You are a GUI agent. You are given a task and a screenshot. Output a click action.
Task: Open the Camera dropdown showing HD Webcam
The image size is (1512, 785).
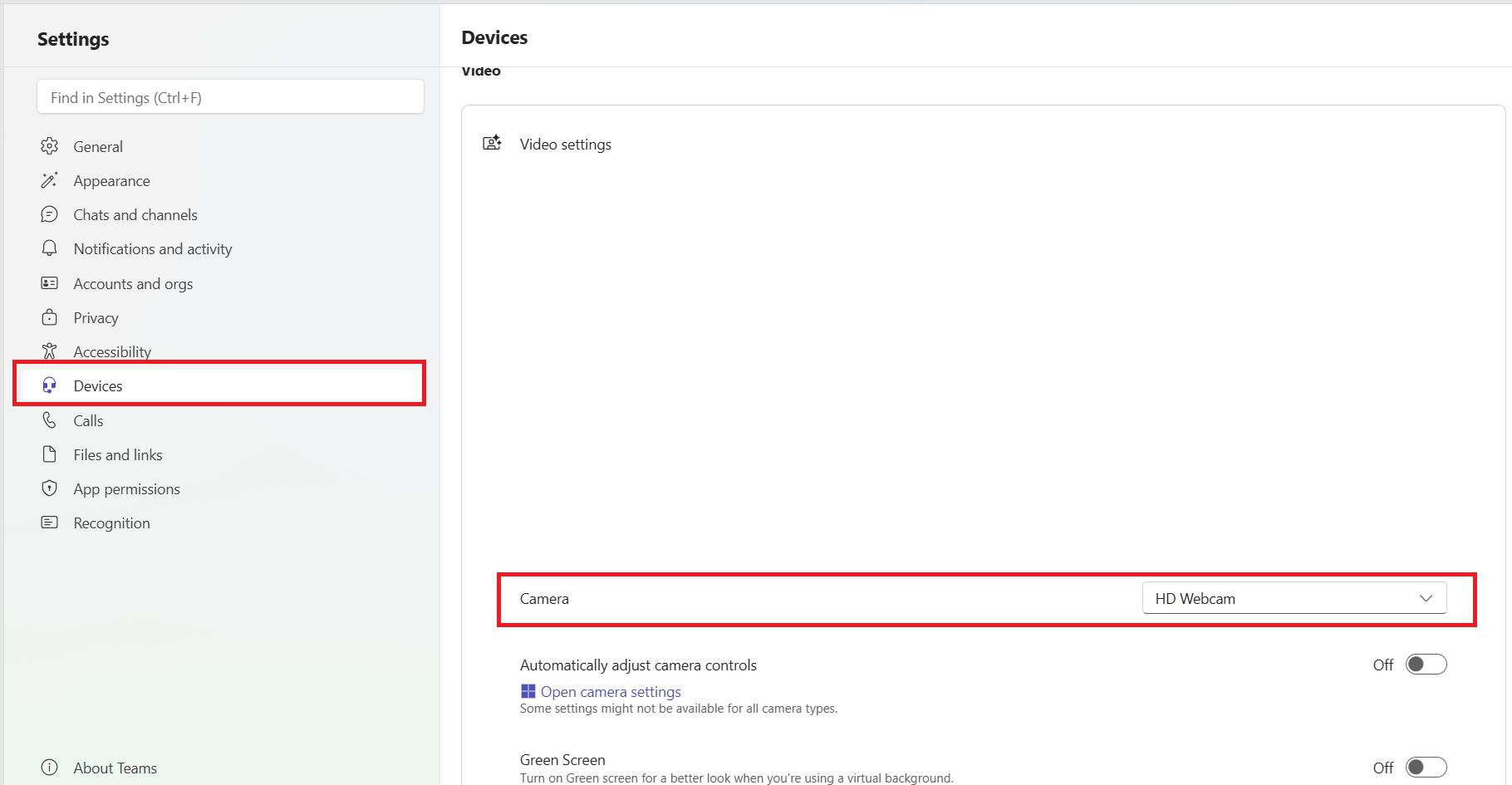[x=1294, y=598]
